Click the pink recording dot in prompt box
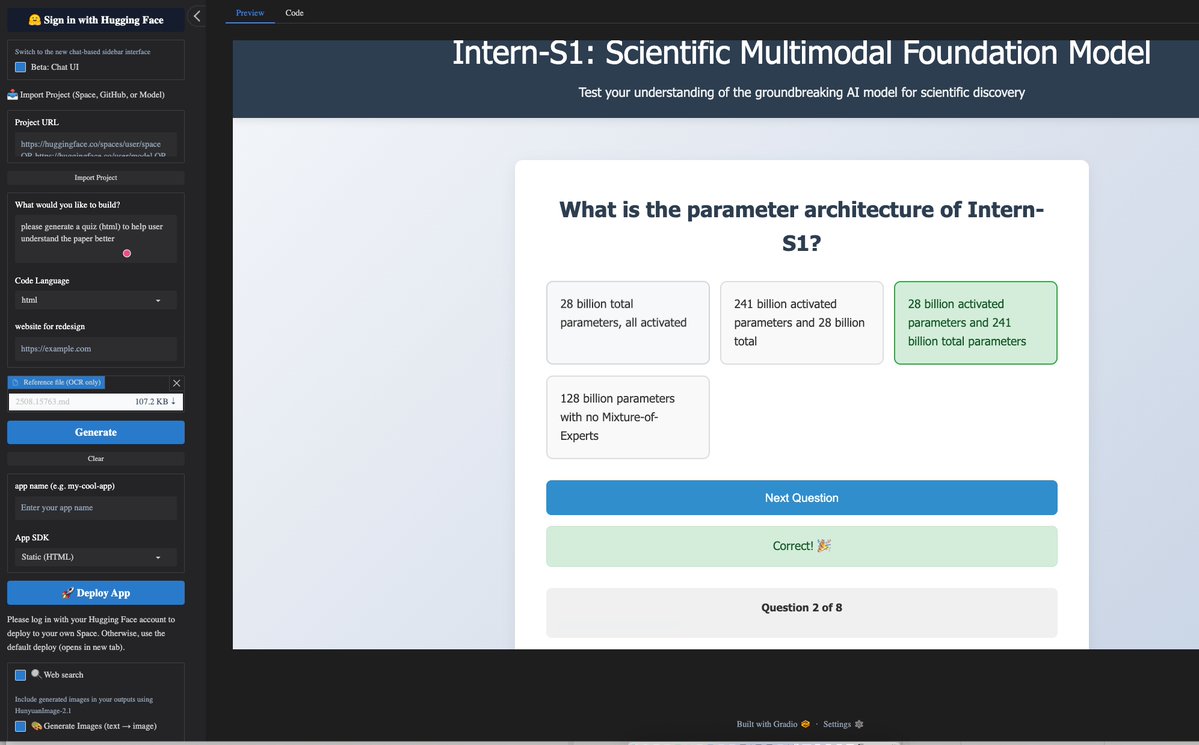Screen dimensions: 1199x745 pos(127,254)
